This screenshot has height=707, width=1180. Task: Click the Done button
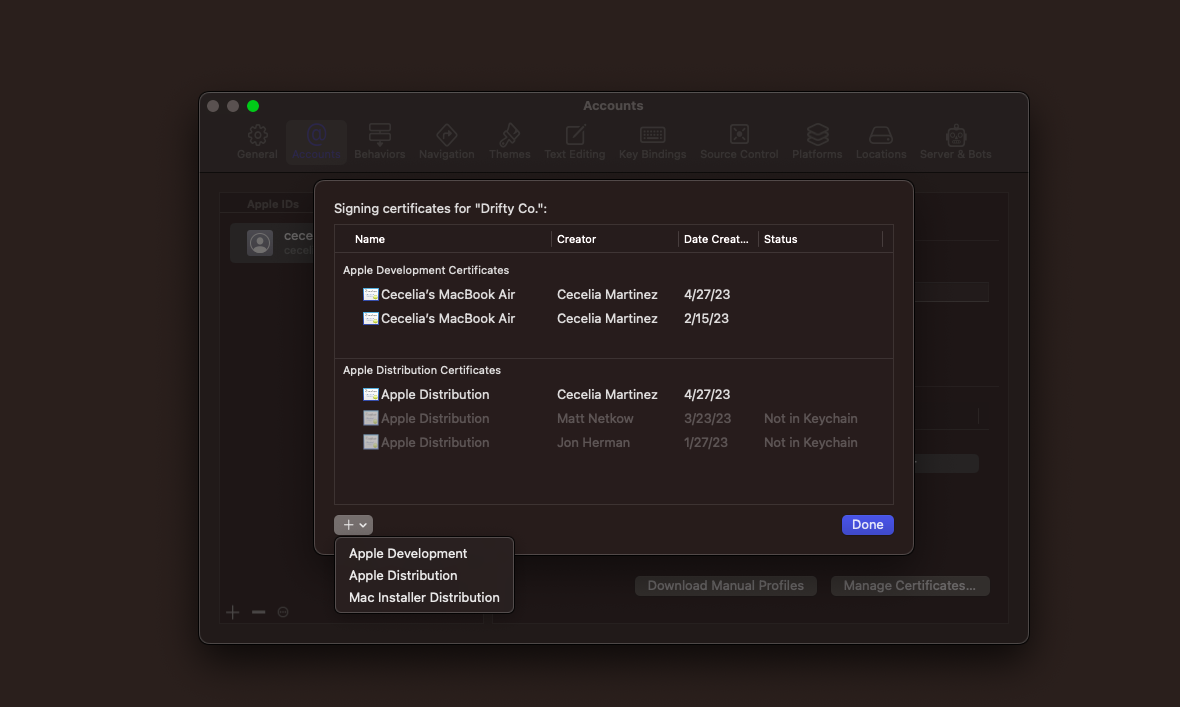pos(868,525)
